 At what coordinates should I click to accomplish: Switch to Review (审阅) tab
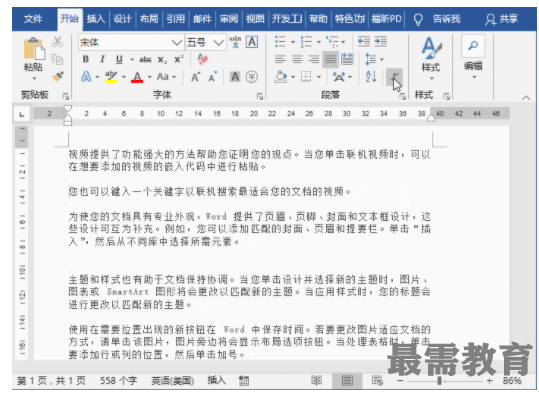(229, 19)
